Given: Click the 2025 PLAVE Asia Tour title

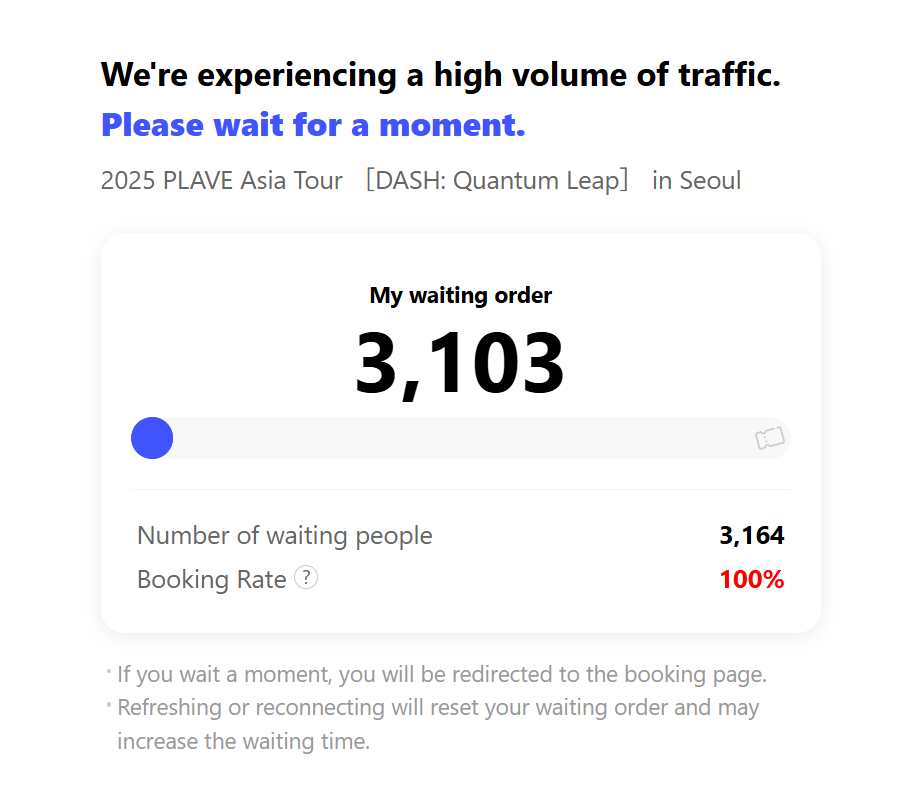Looking at the screenshot, I should pyautogui.click(x=222, y=180).
